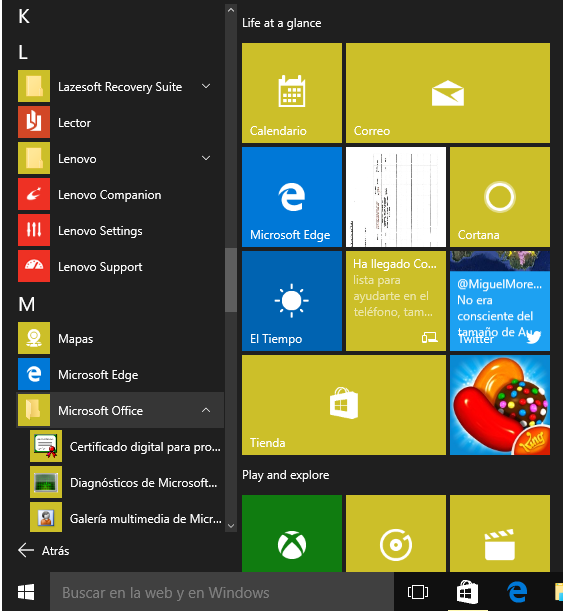Click the Windows Start button
563x611 pixels.
pos(26,592)
